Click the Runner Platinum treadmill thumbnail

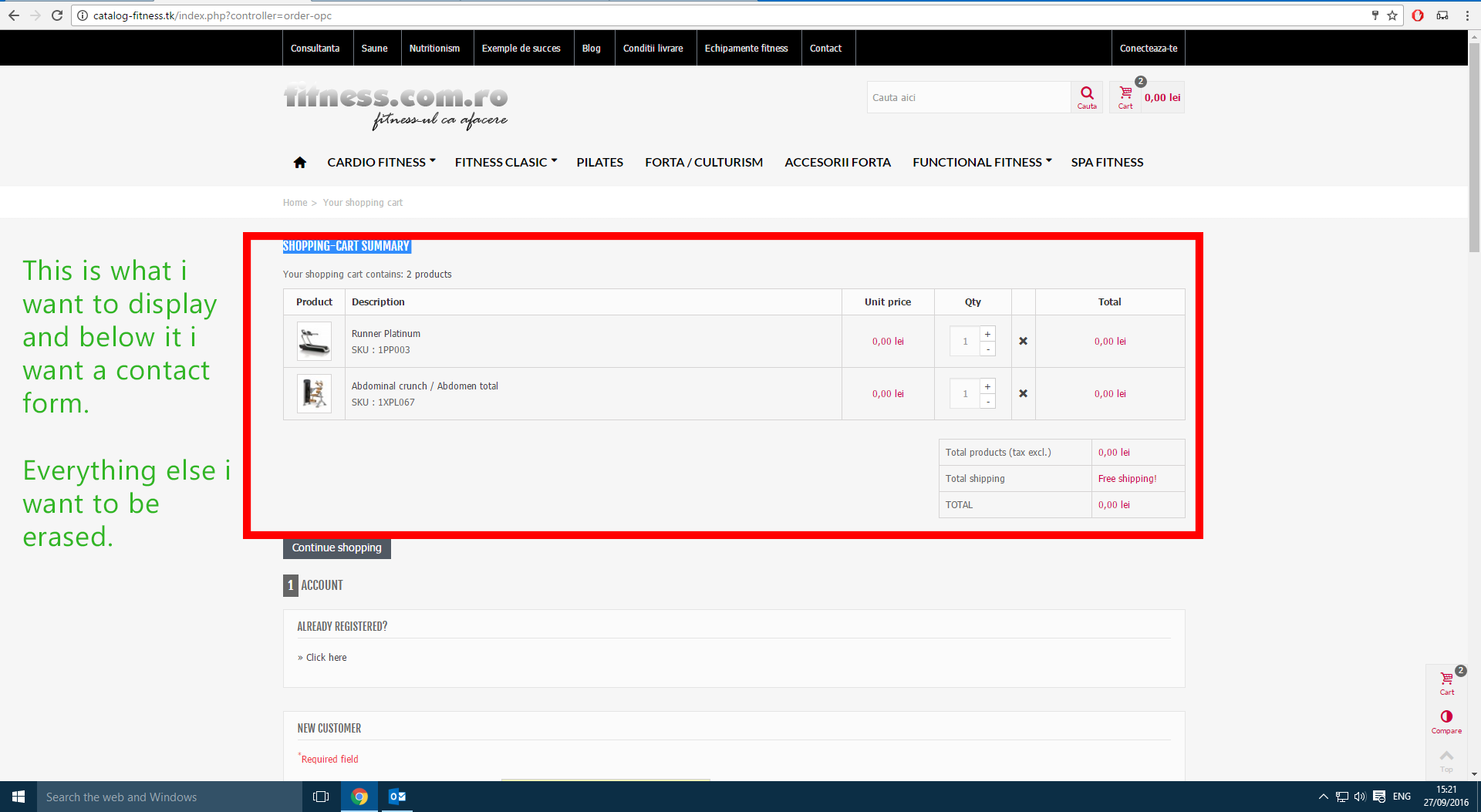pyautogui.click(x=314, y=341)
